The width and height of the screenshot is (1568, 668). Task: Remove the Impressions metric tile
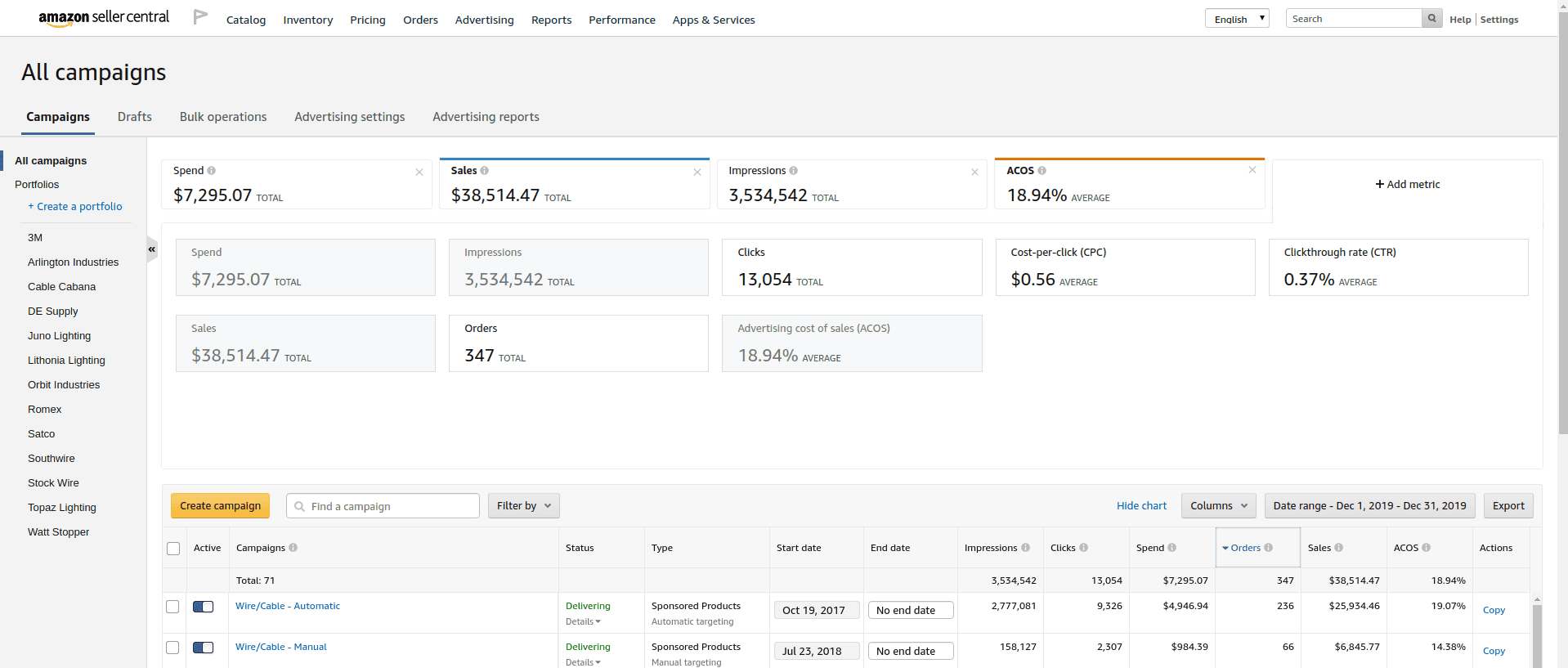(974, 172)
